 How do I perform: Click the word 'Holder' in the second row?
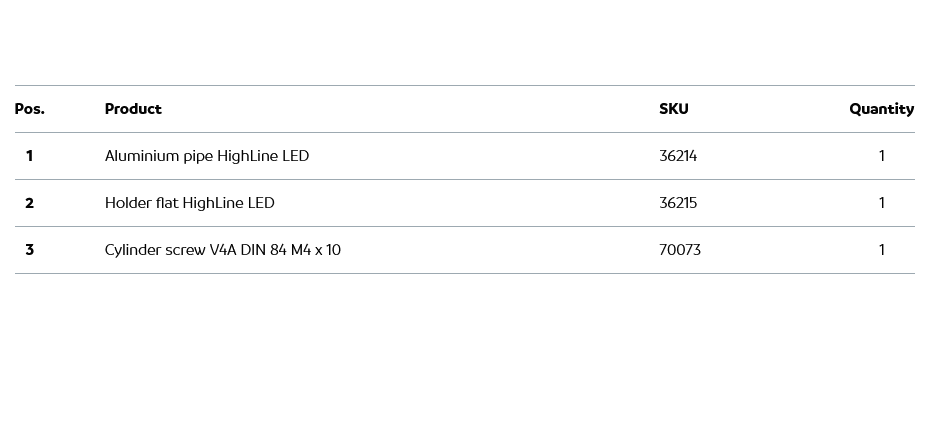tap(128, 203)
